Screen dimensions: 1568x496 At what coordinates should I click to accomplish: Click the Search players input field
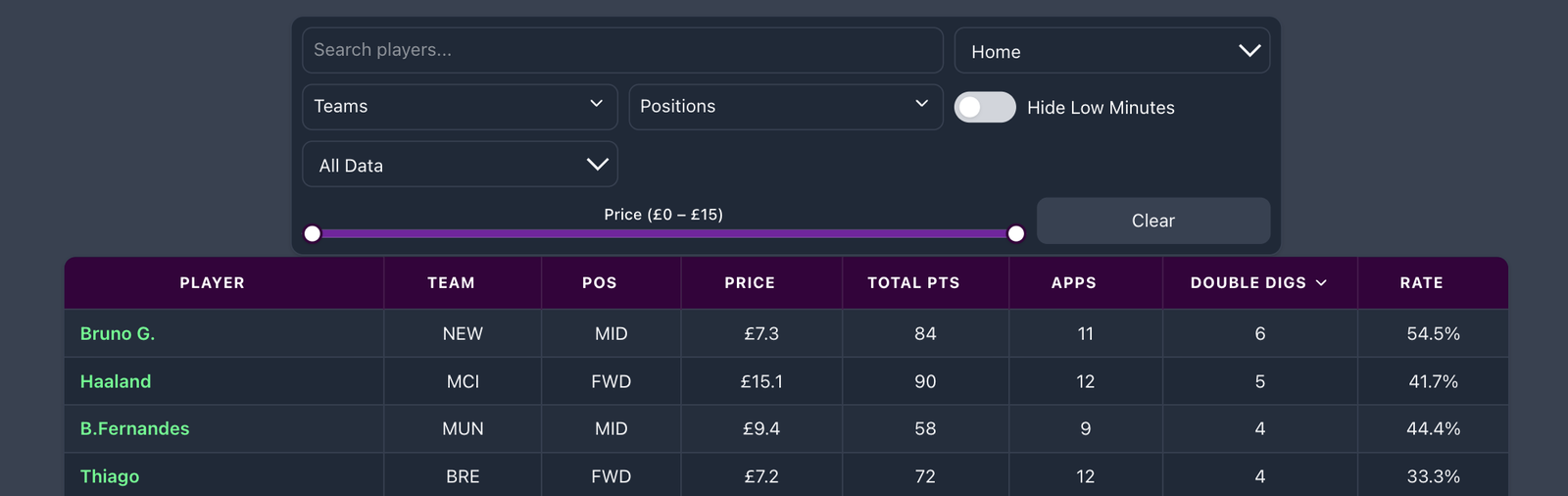[x=622, y=50]
